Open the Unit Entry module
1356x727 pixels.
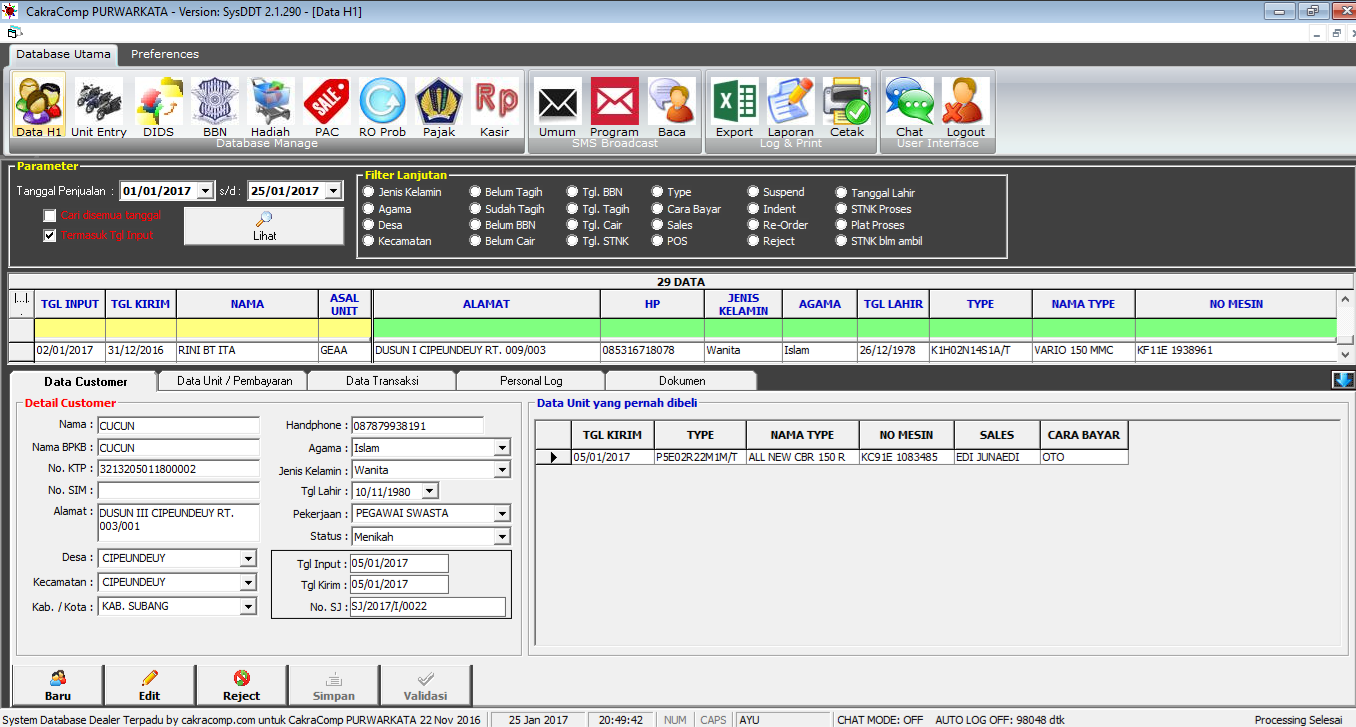click(98, 108)
